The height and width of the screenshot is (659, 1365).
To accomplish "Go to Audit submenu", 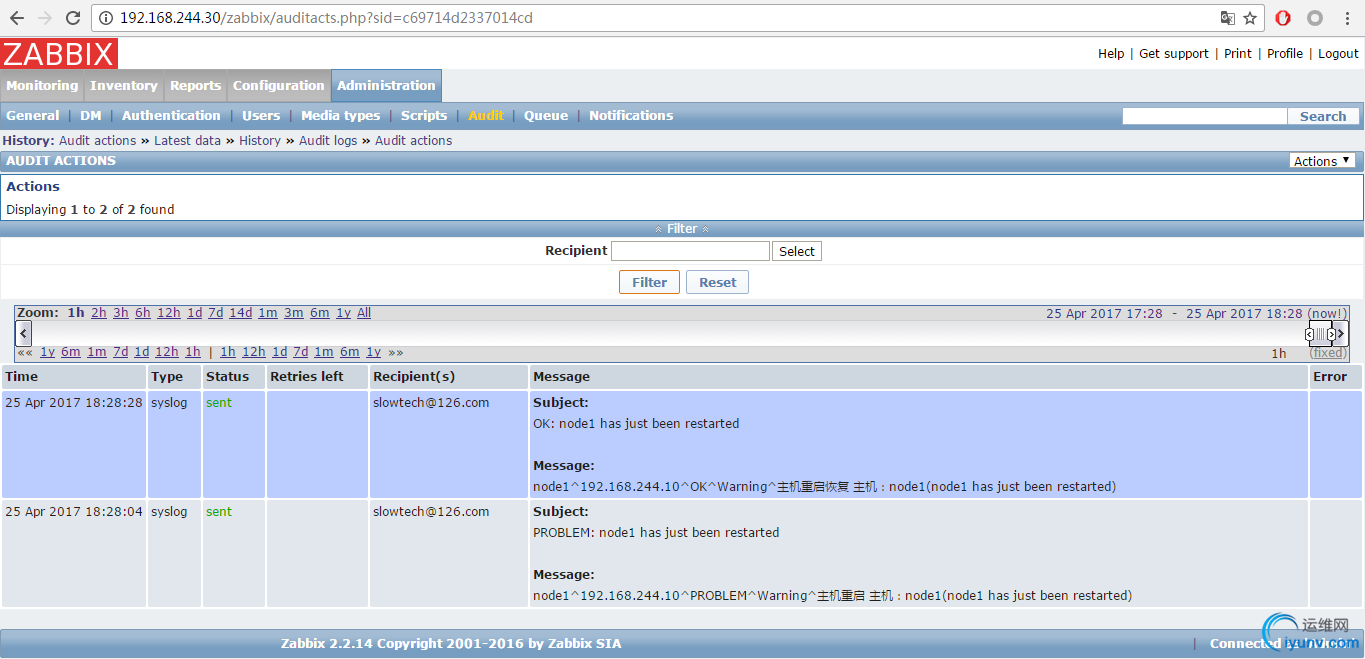I will (486, 116).
